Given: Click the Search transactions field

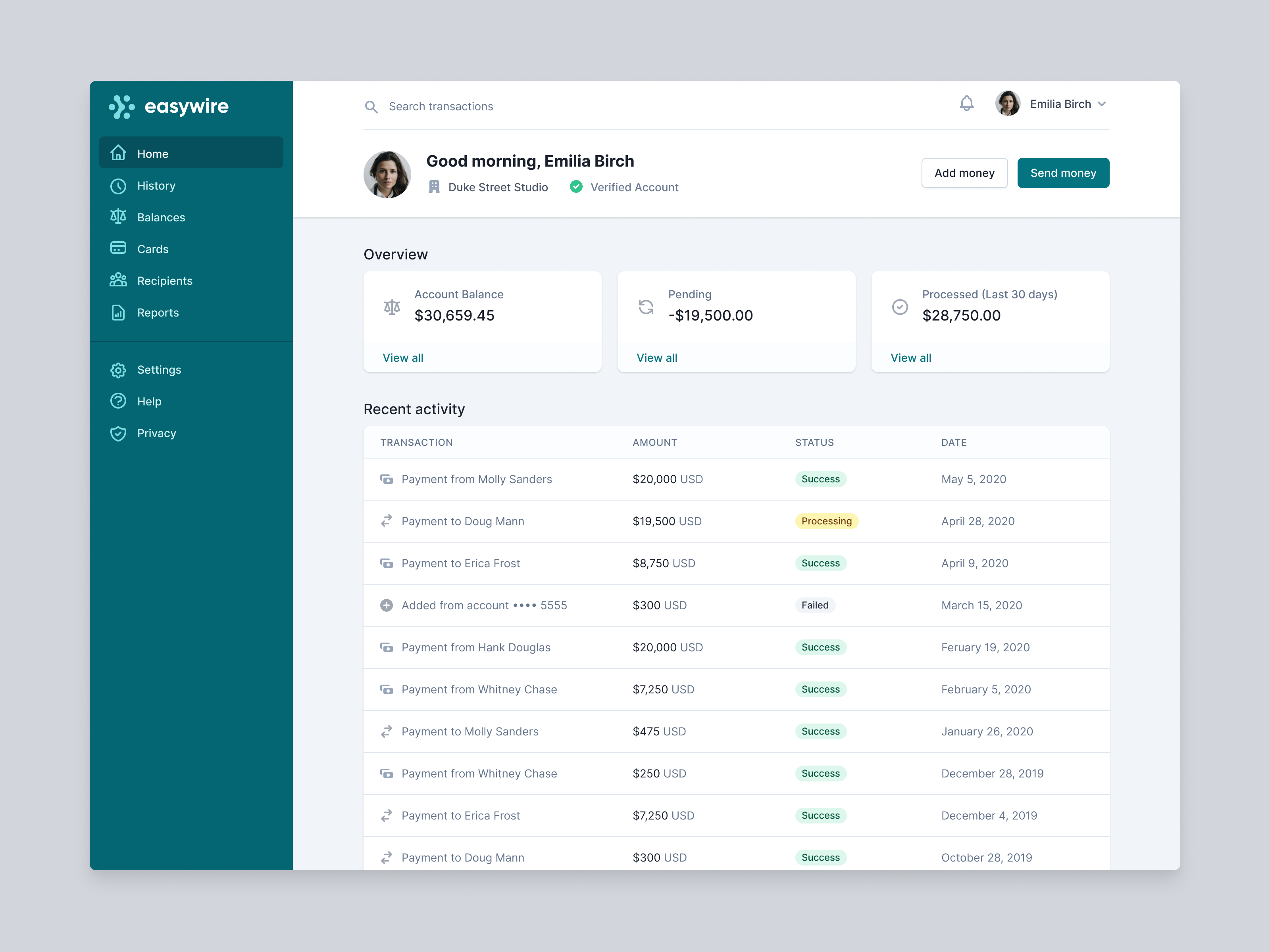Looking at the screenshot, I should [631, 107].
